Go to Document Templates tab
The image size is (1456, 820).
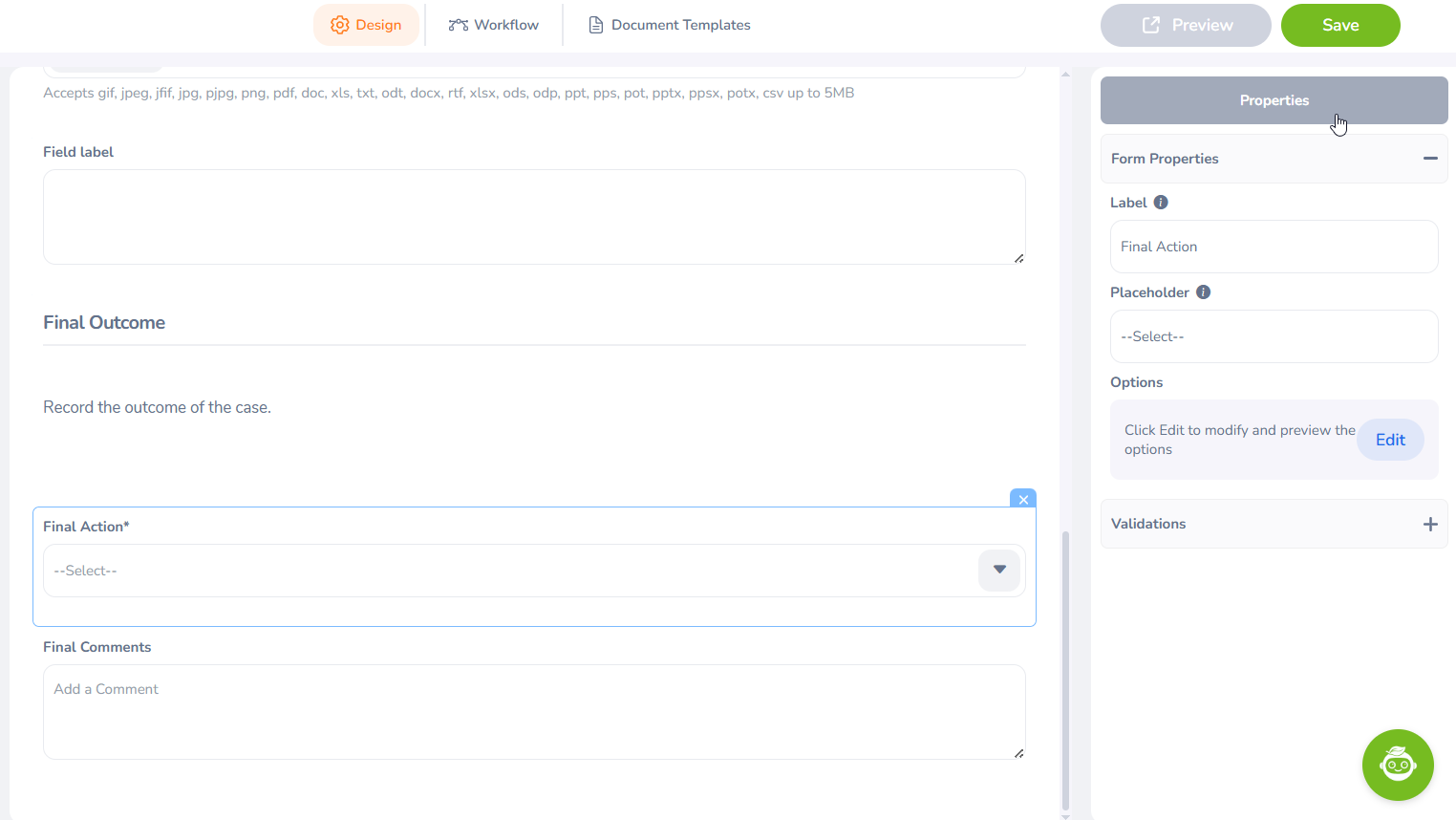(x=669, y=25)
